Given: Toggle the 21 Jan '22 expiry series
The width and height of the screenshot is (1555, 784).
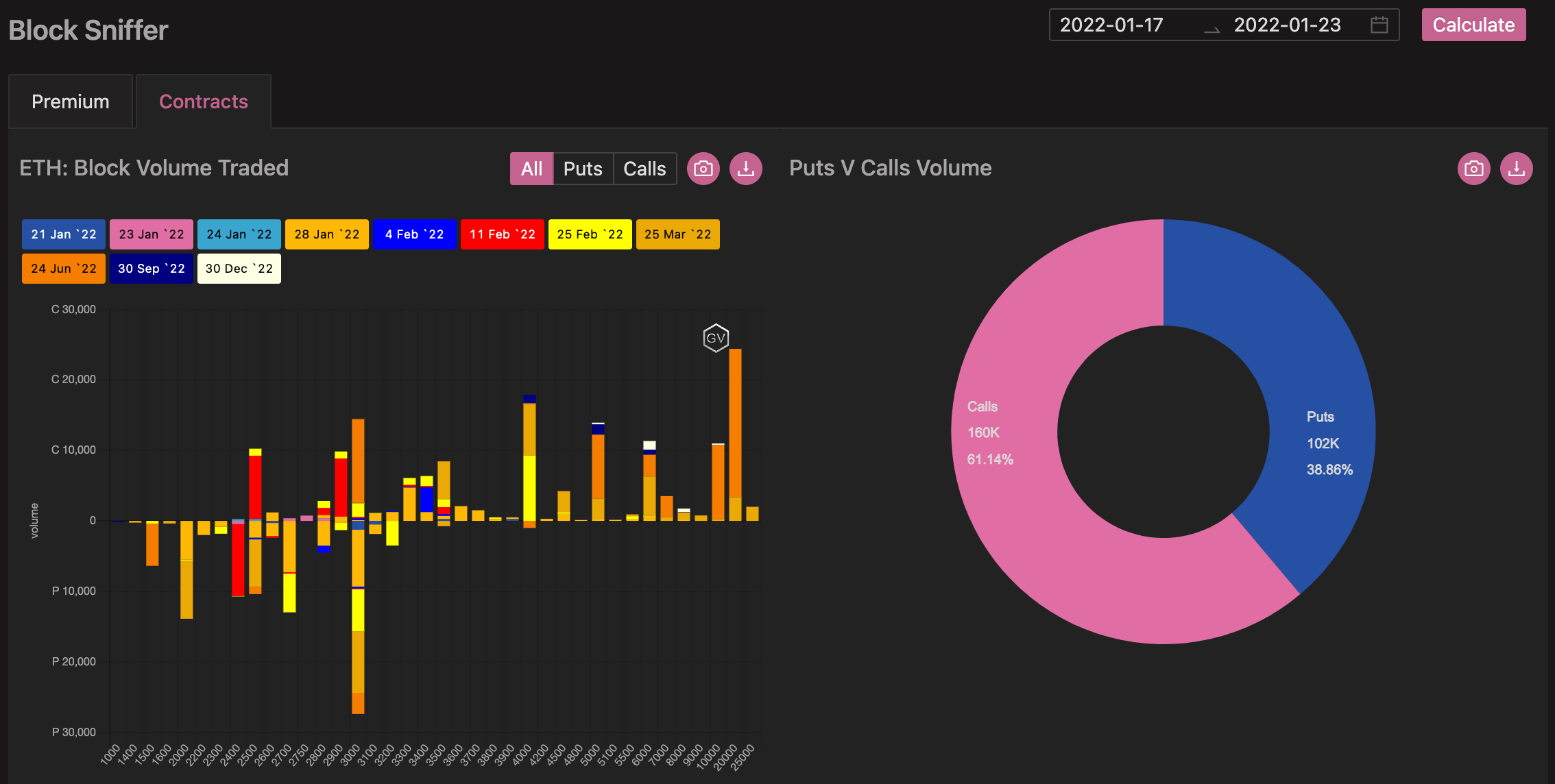Looking at the screenshot, I should pos(64,234).
